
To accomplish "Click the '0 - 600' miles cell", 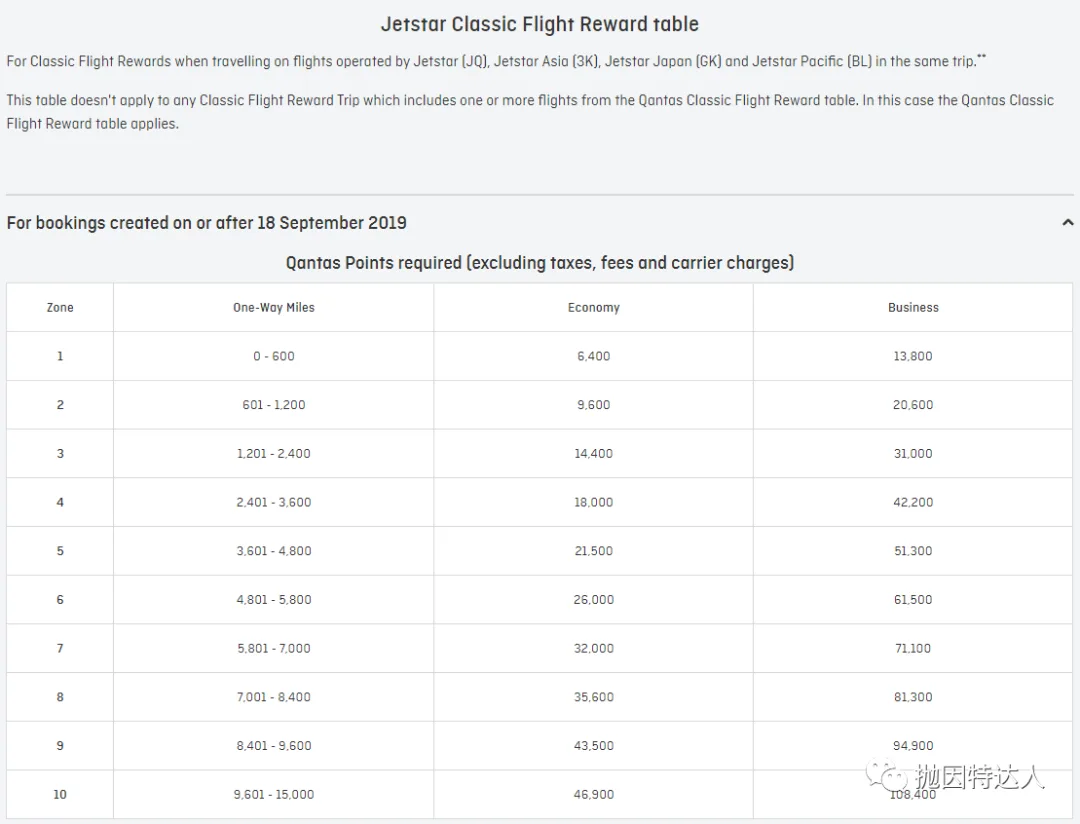I will (273, 356).
